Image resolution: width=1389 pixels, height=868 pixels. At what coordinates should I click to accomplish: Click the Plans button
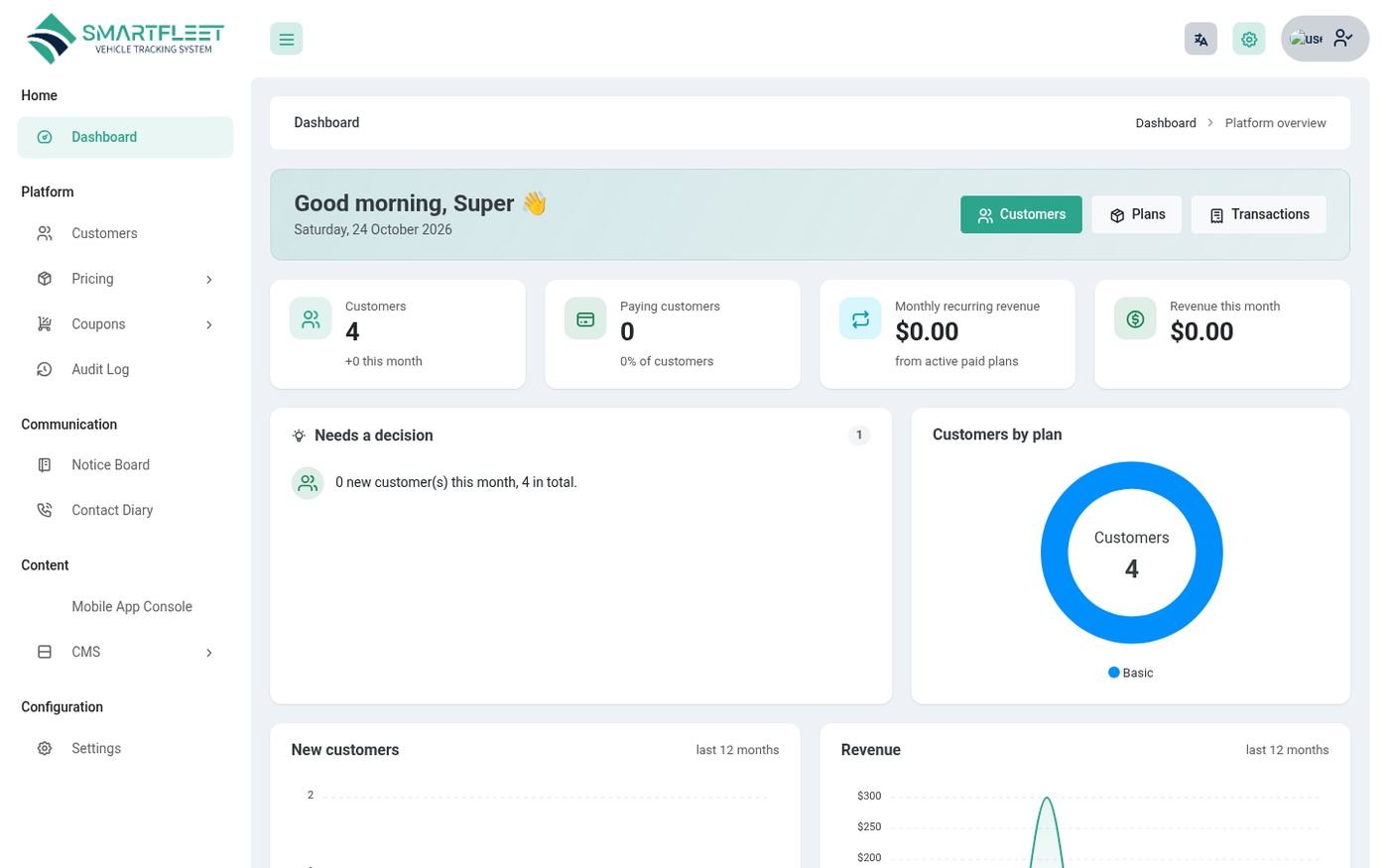pos(1137,214)
